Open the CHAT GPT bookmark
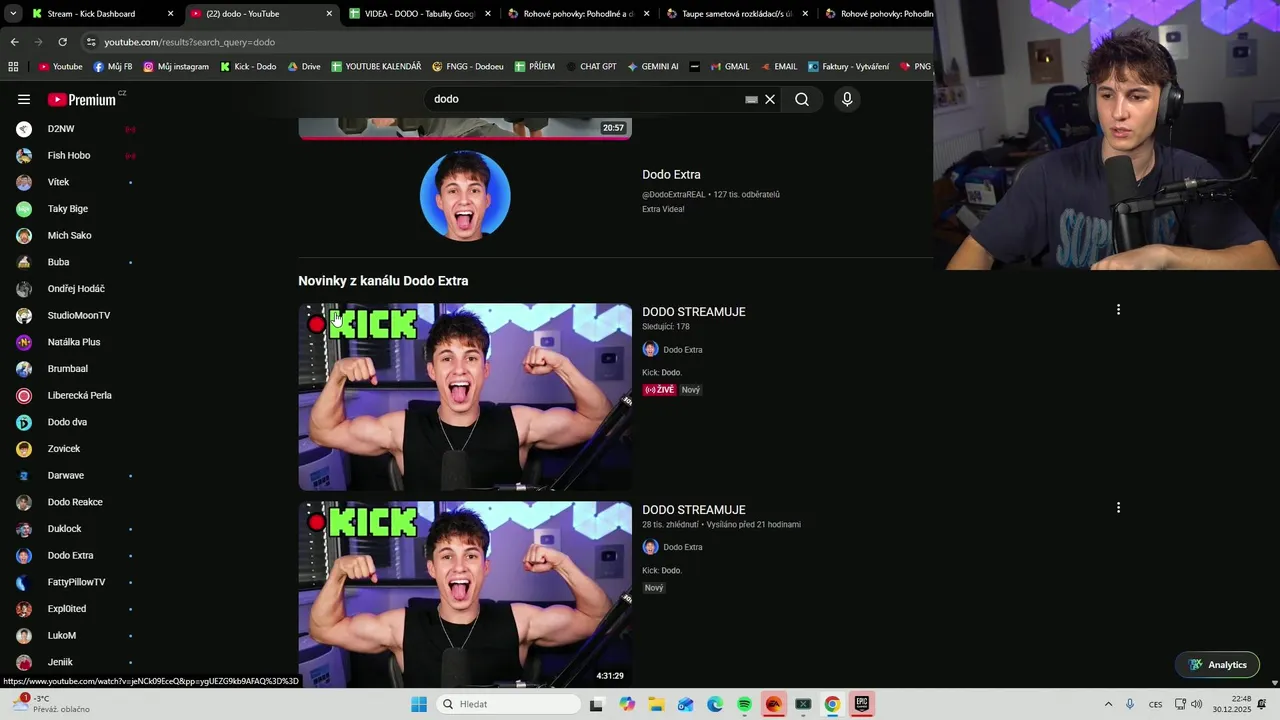 [591, 67]
